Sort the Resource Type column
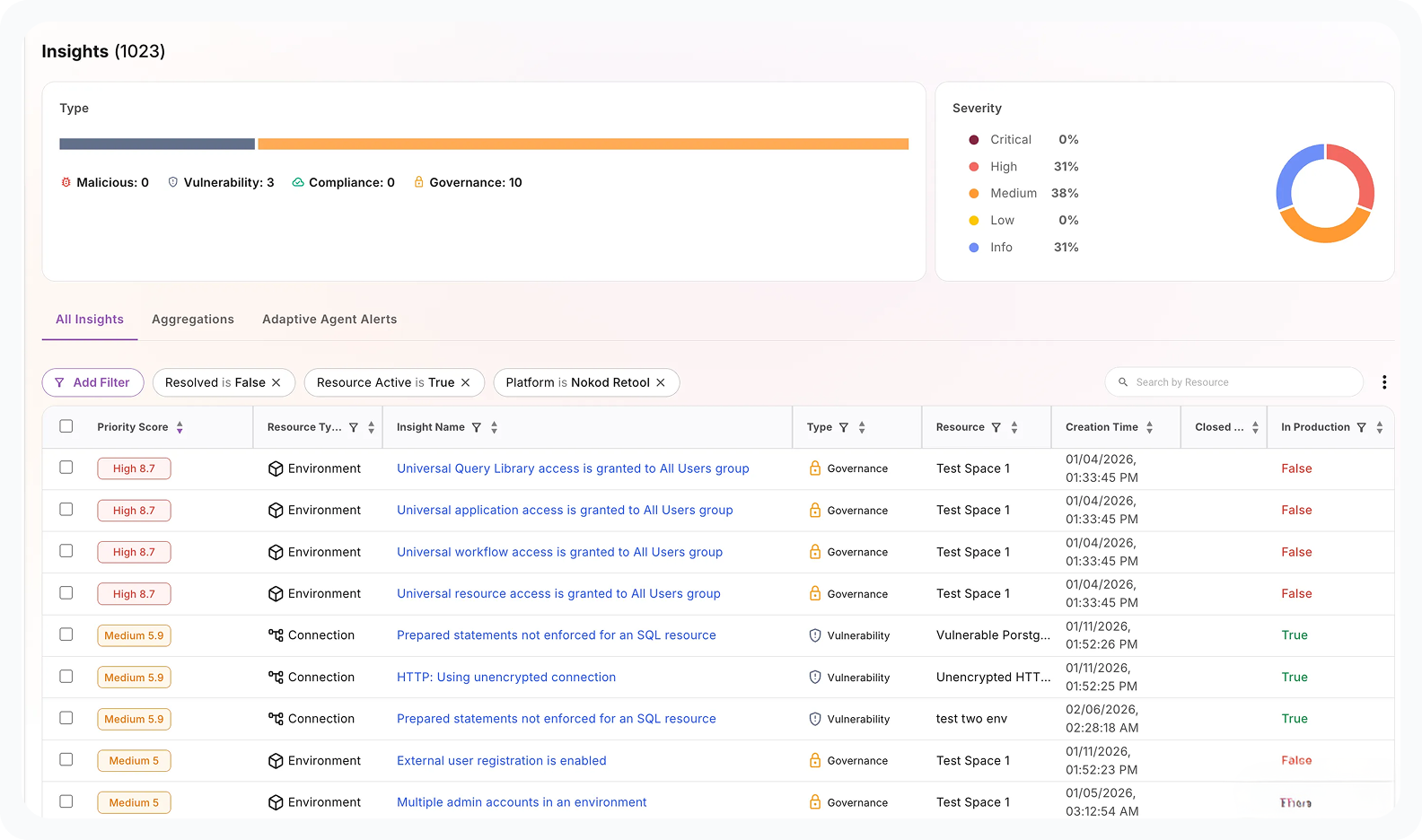 (372, 427)
